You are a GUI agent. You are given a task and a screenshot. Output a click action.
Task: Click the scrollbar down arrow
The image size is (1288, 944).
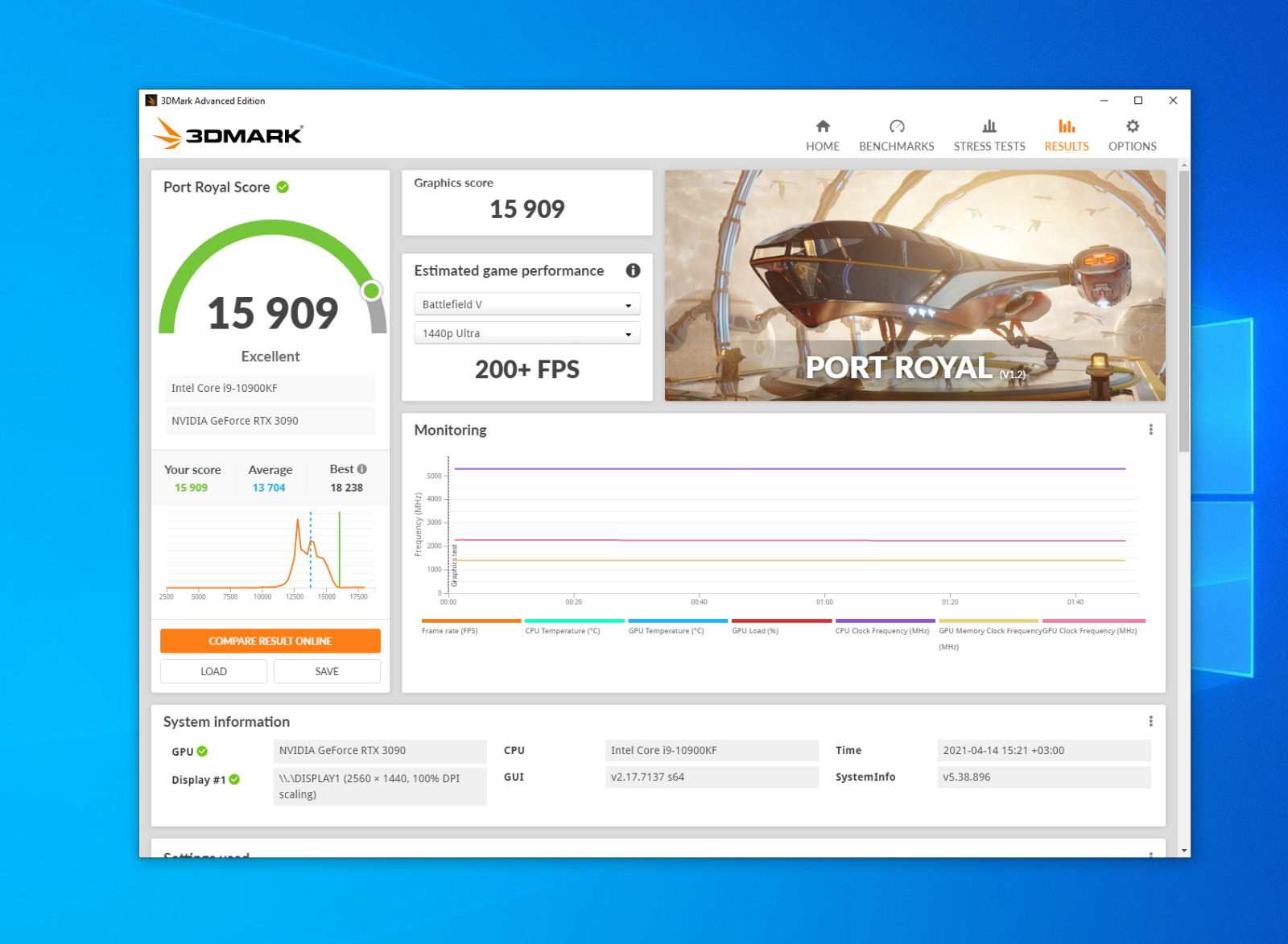click(1184, 850)
